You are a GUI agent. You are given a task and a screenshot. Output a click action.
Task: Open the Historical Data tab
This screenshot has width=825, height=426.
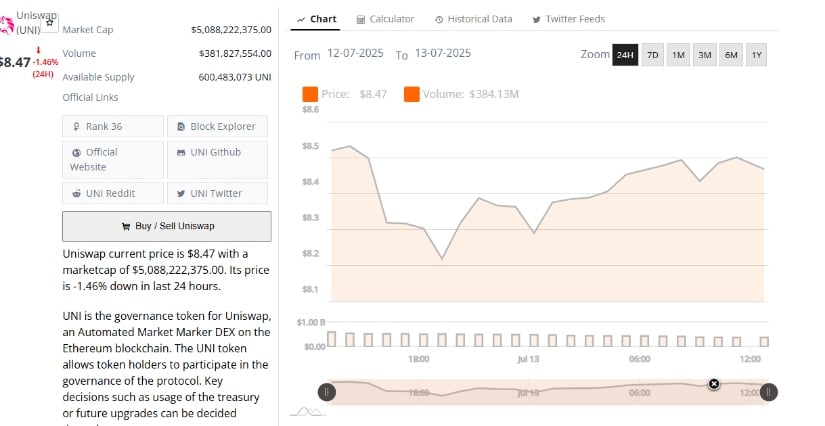coord(474,19)
